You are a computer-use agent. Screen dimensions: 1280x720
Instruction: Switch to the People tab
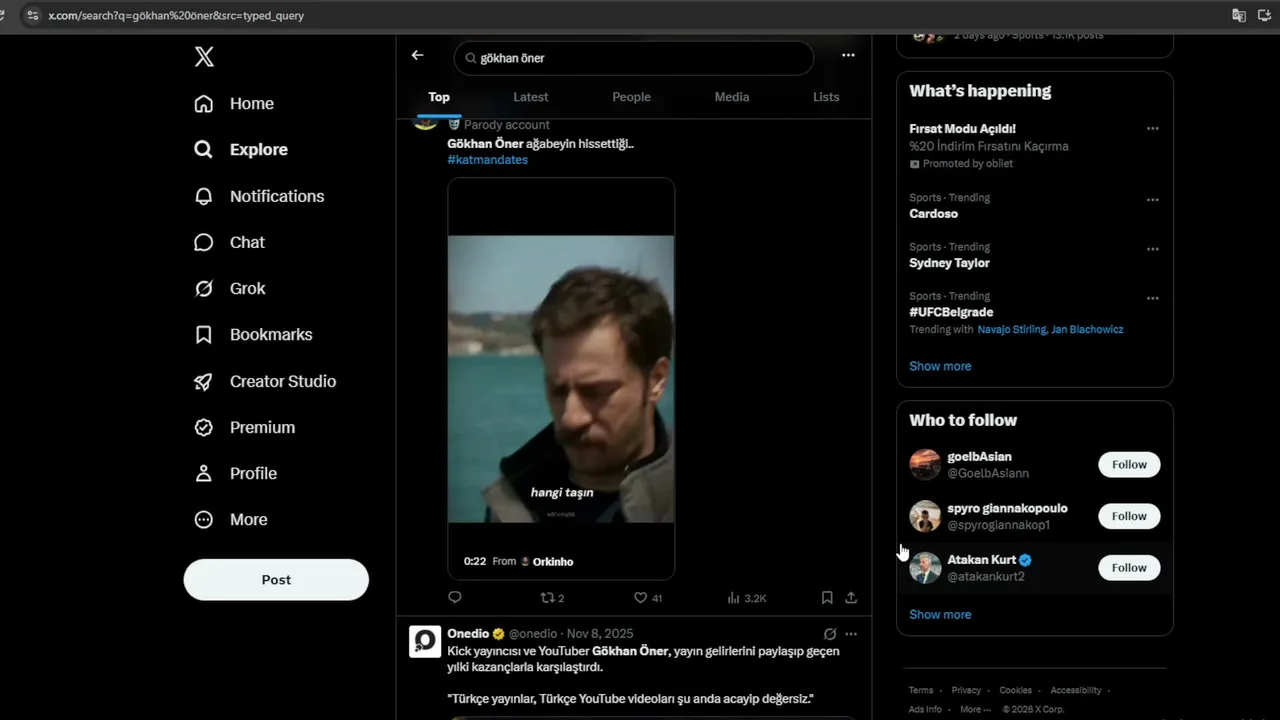631,97
